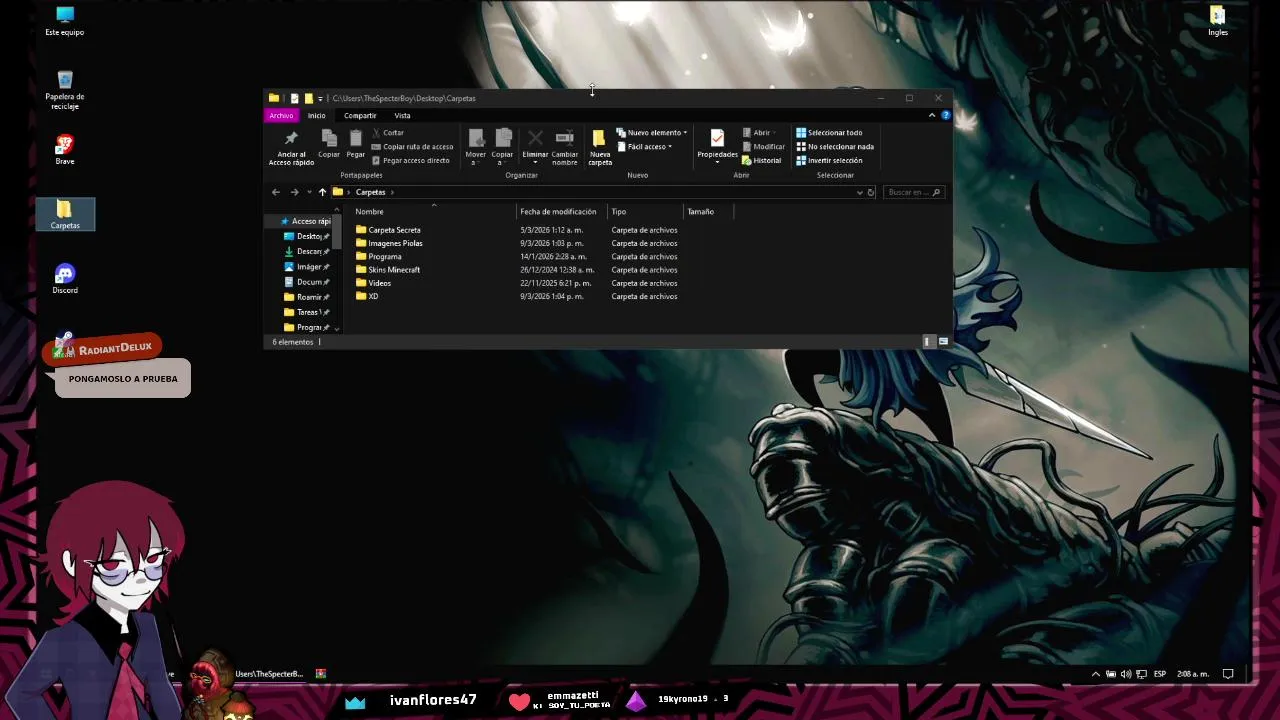This screenshot has width=1280, height=720.
Task: Open the recent locations dropdown arrow
Action: 309,192
